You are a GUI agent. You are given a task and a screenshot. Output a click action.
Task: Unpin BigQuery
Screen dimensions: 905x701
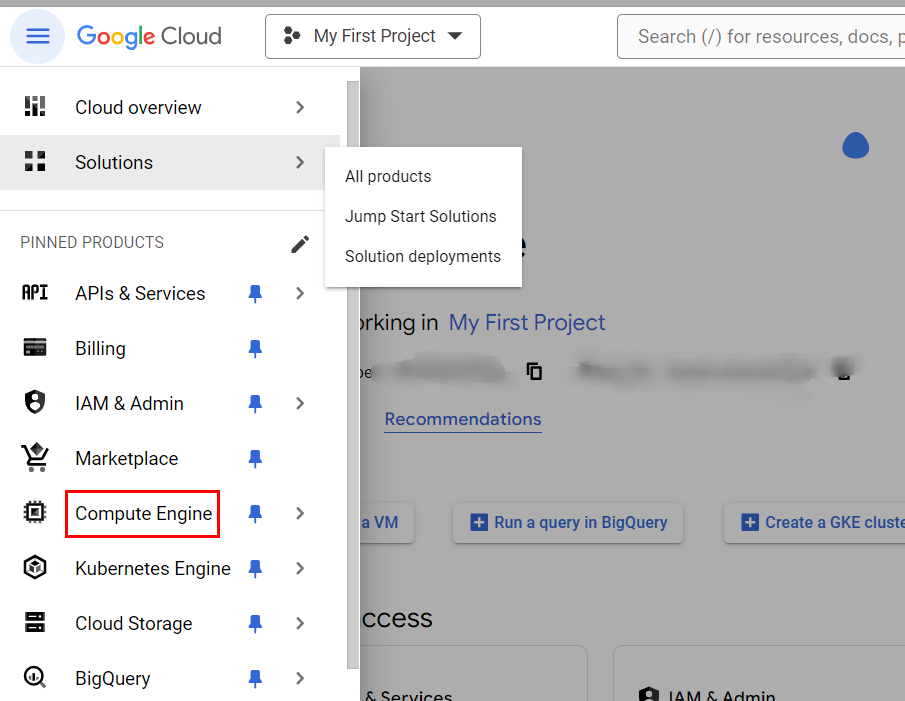[255, 678]
